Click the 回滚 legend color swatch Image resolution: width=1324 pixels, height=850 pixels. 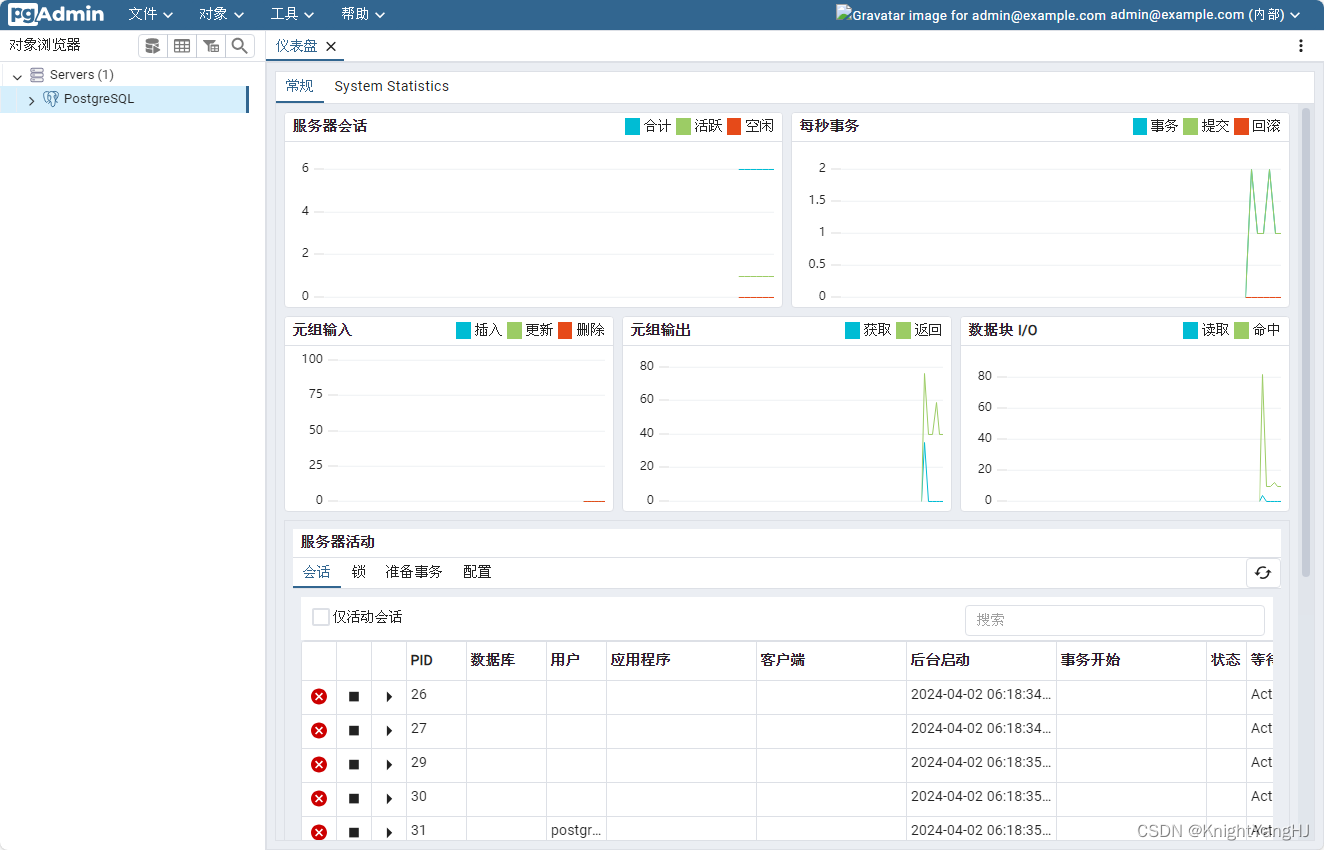[1241, 126]
